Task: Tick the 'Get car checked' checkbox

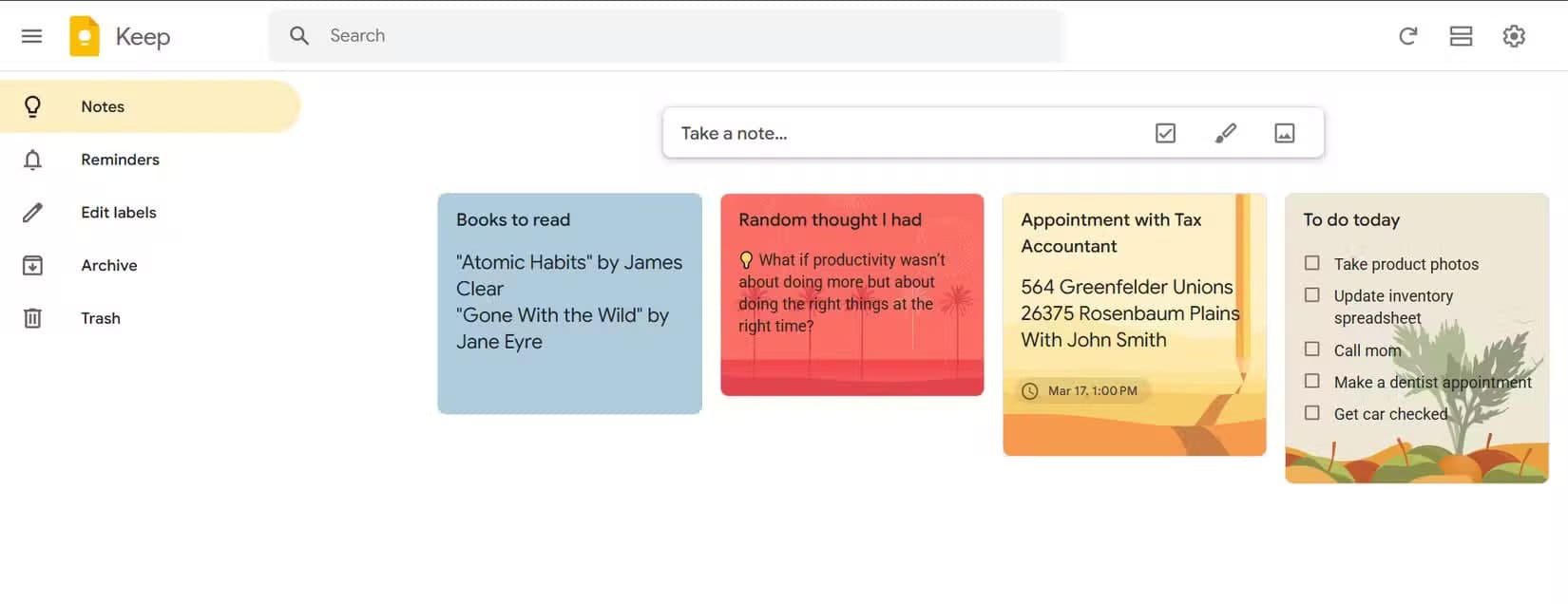Action: pos(1311,413)
